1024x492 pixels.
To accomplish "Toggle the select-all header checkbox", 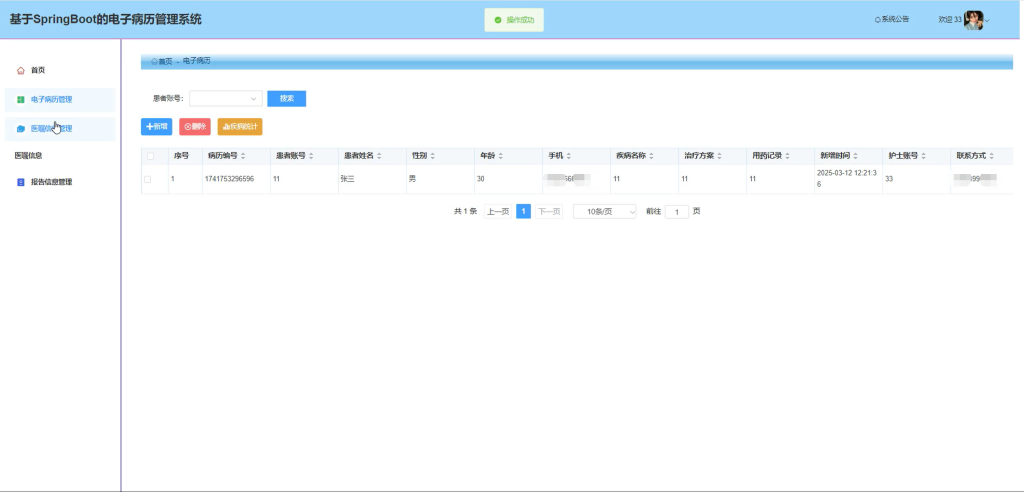I will pos(151,156).
